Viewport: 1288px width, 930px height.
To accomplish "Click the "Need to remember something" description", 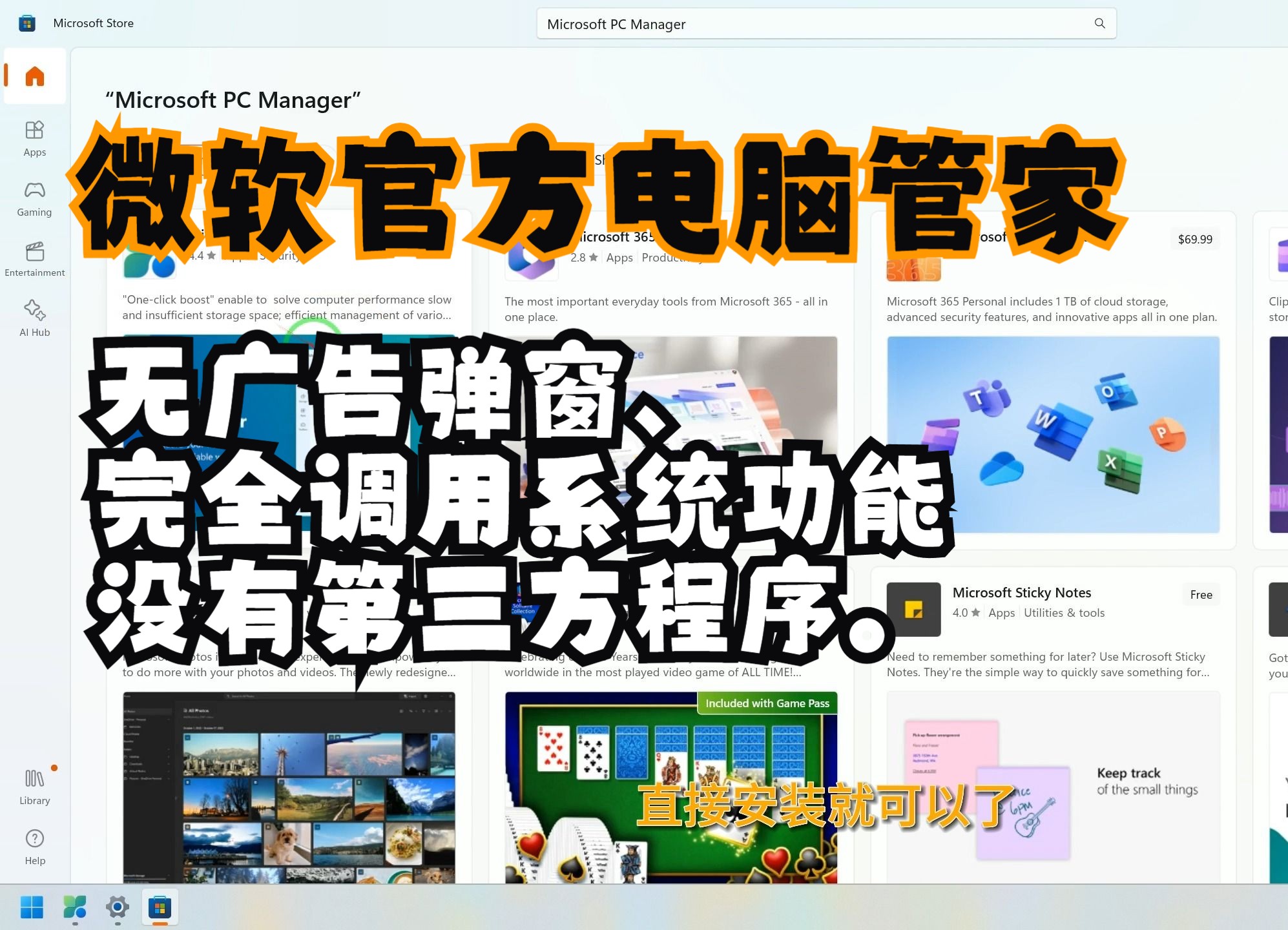I will (1048, 665).
